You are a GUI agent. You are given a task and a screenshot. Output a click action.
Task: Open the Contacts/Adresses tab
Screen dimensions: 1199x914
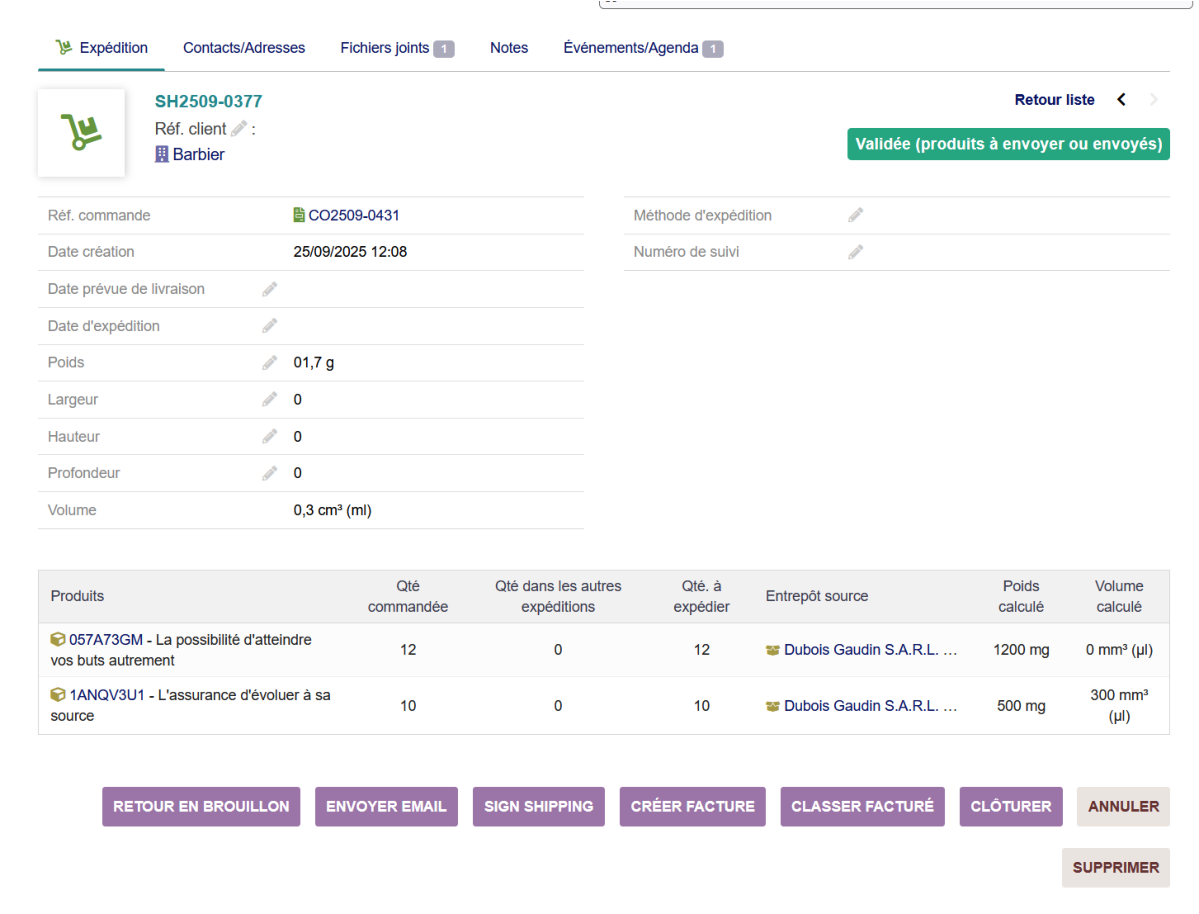244,47
